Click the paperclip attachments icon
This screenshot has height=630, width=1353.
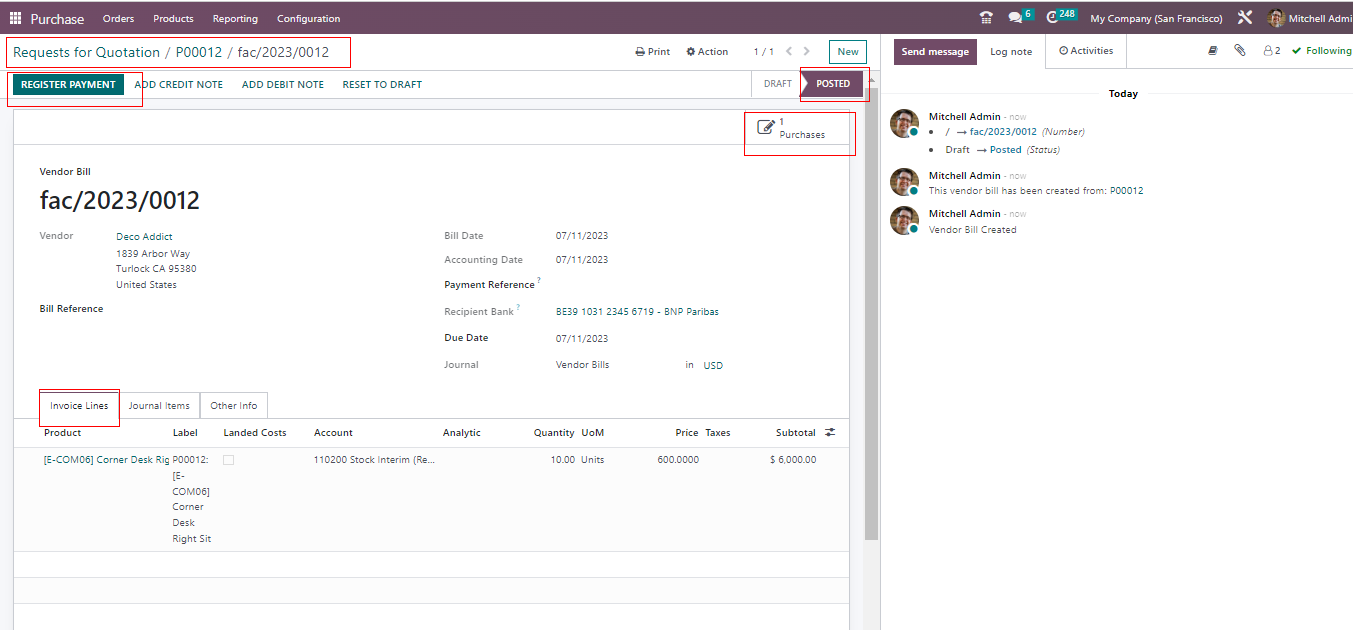point(1239,51)
